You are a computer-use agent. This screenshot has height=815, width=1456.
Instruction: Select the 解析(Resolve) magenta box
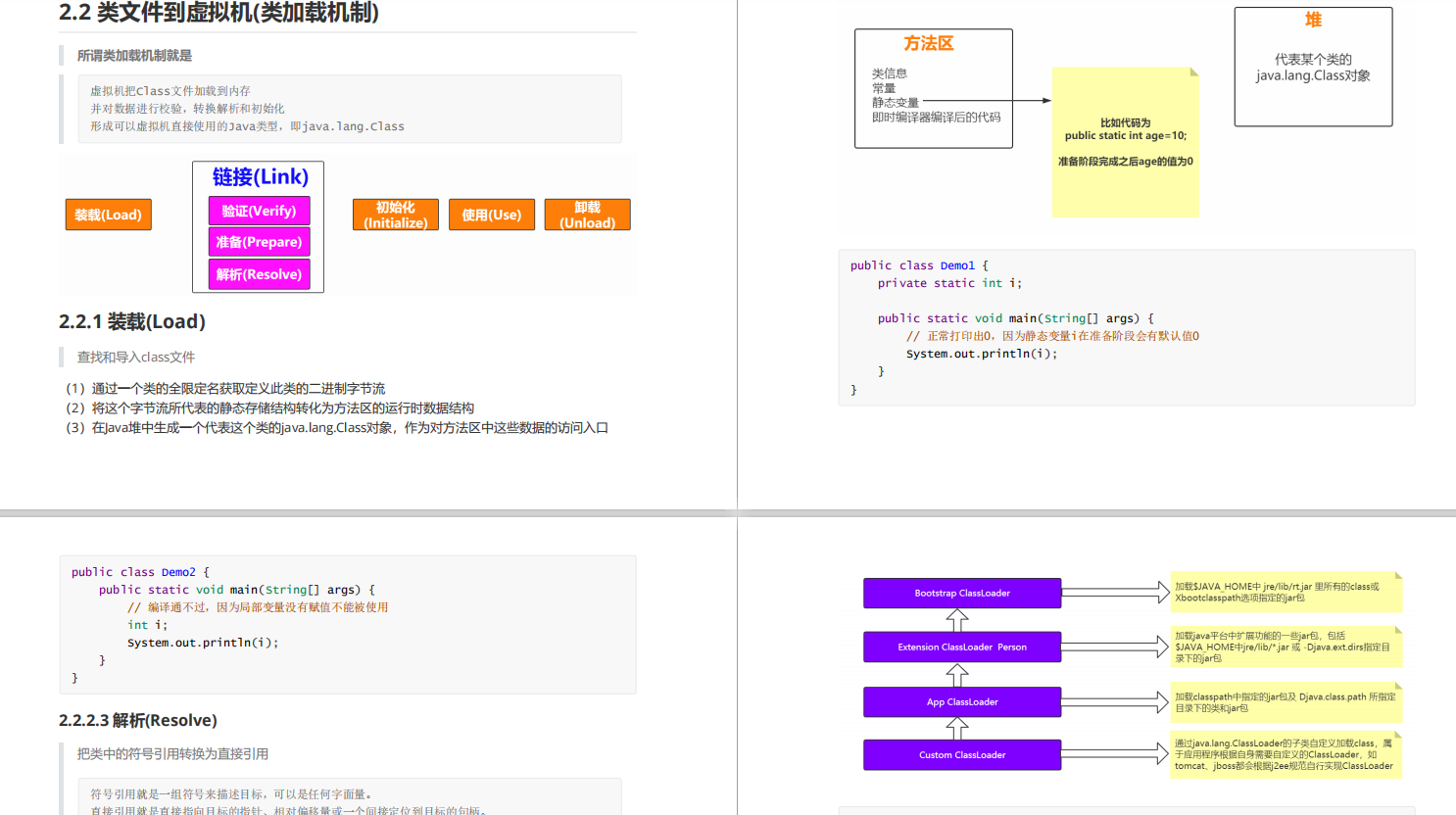259,274
